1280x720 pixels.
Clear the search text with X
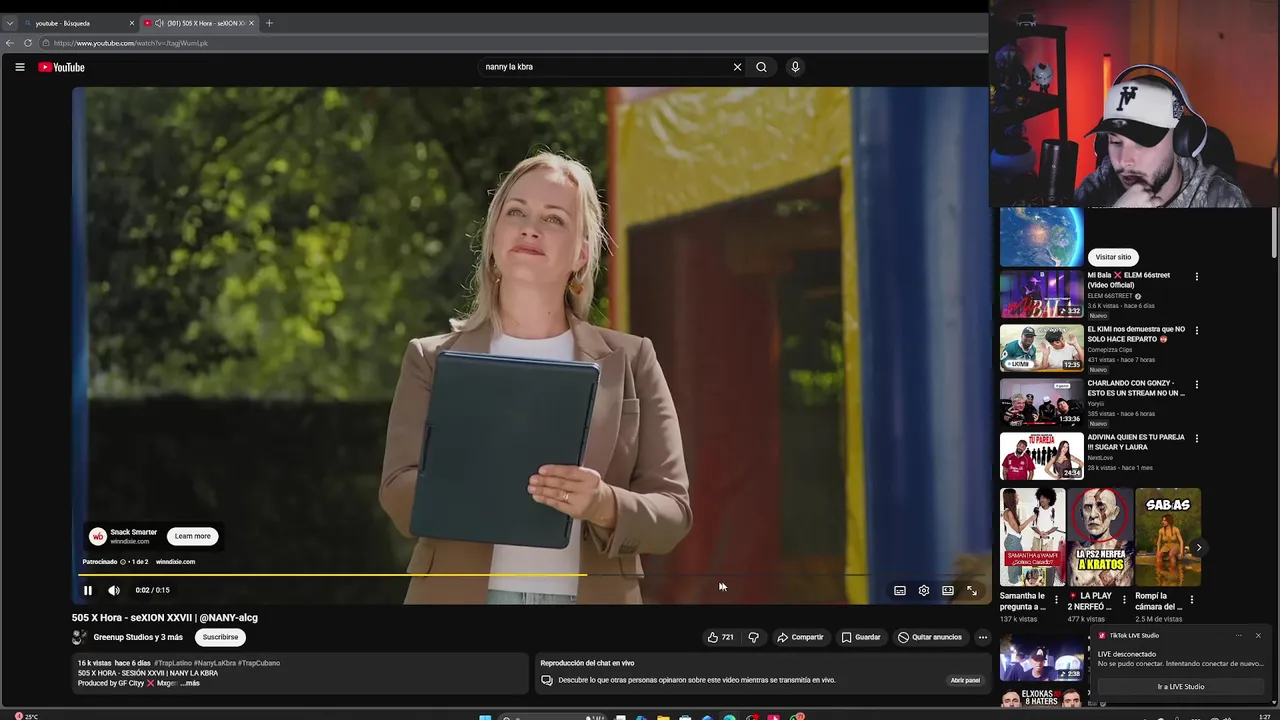click(x=737, y=67)
